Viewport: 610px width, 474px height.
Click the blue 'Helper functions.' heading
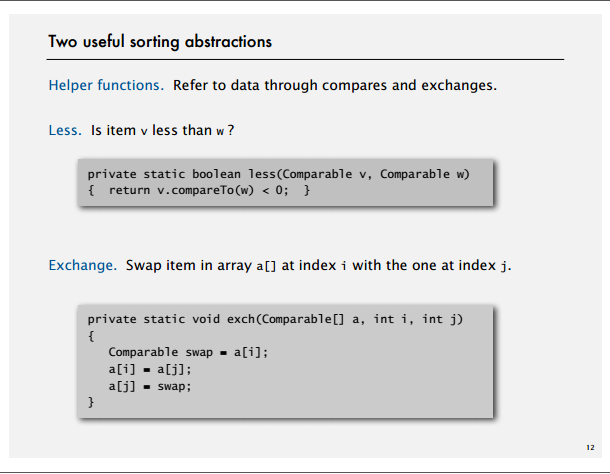(x=106, y=85)
